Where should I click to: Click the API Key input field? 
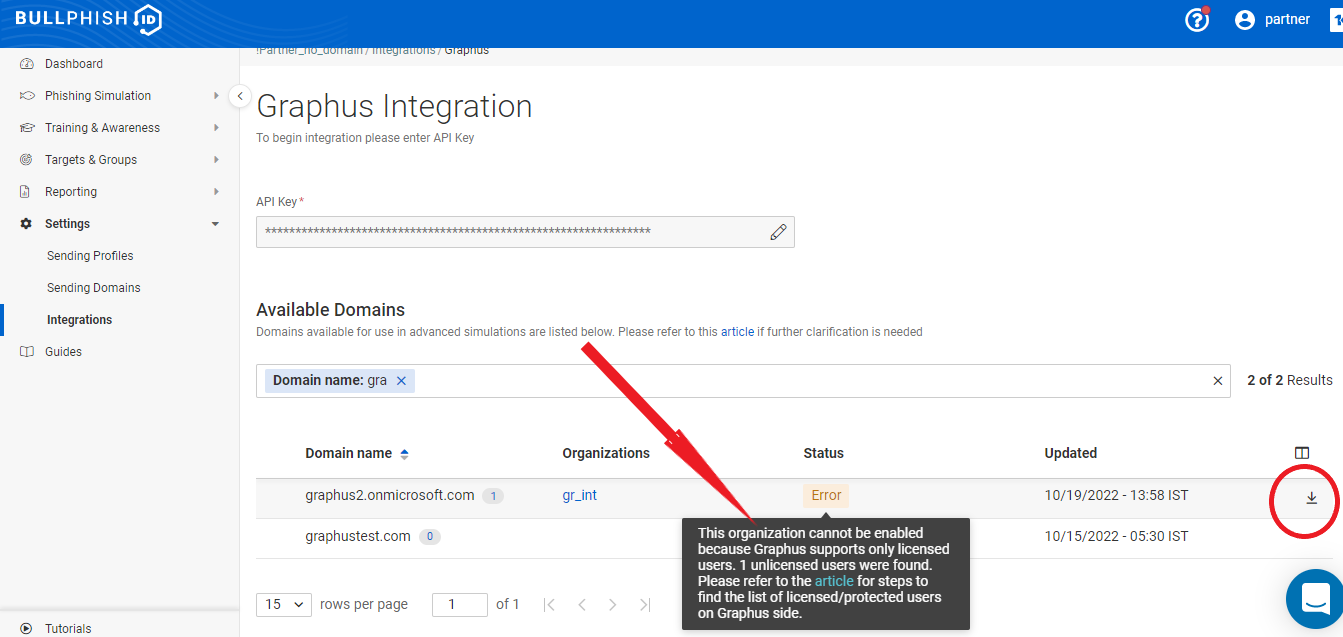coord(525,232)
